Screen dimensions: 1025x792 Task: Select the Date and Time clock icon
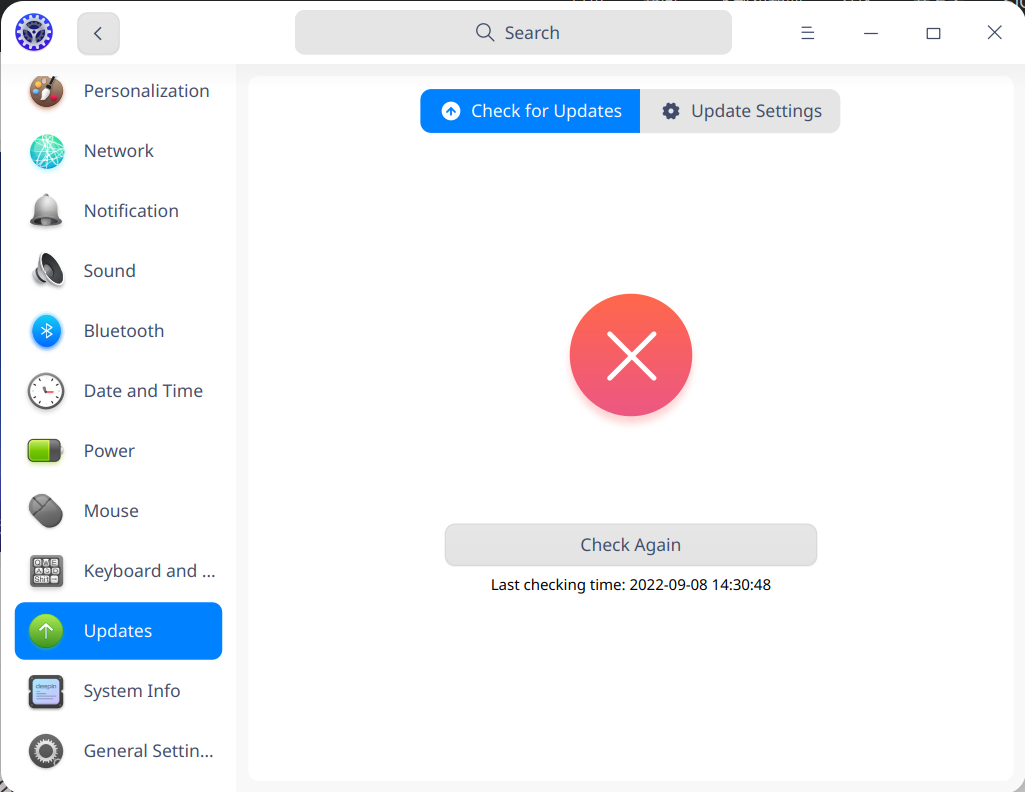45,390
